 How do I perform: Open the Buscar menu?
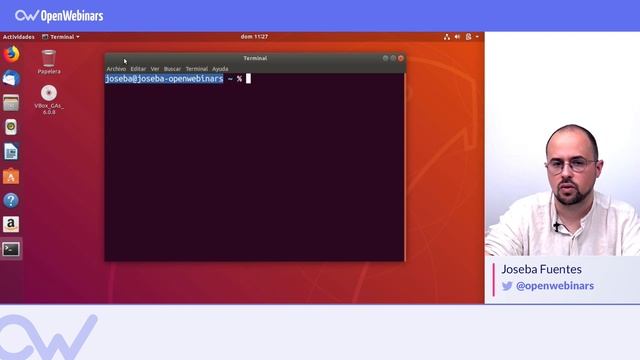pos(172,69)
